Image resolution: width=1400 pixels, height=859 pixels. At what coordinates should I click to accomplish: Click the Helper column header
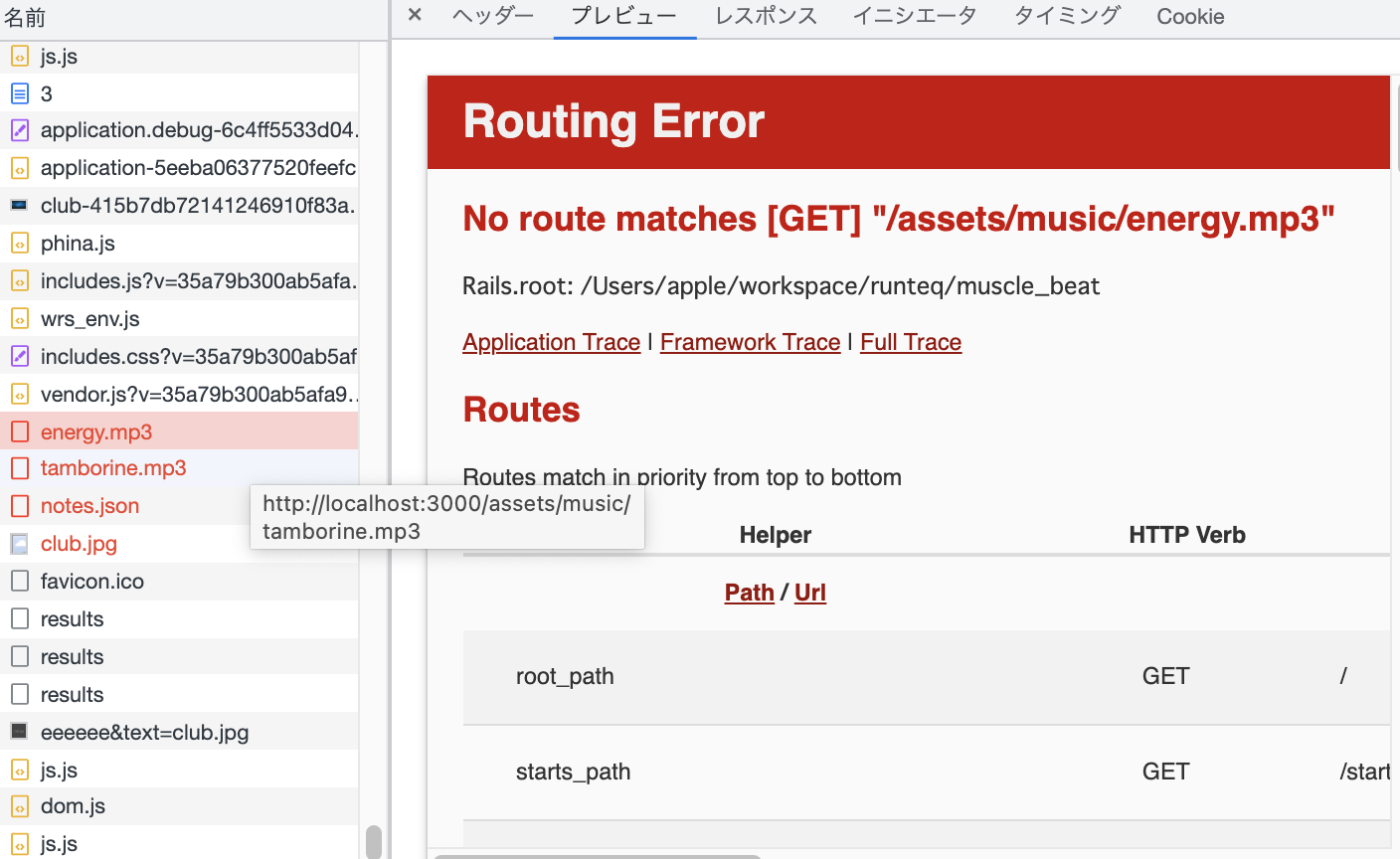click(776, 535)
